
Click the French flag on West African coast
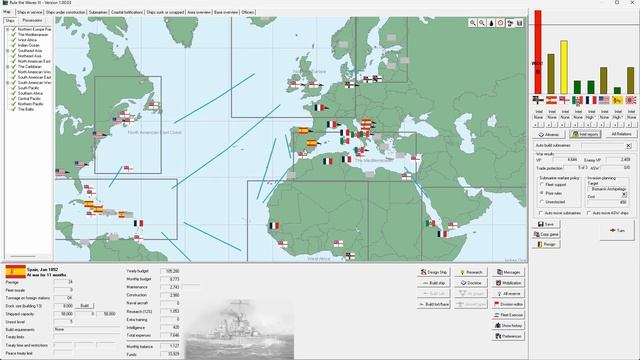point(274,226)
